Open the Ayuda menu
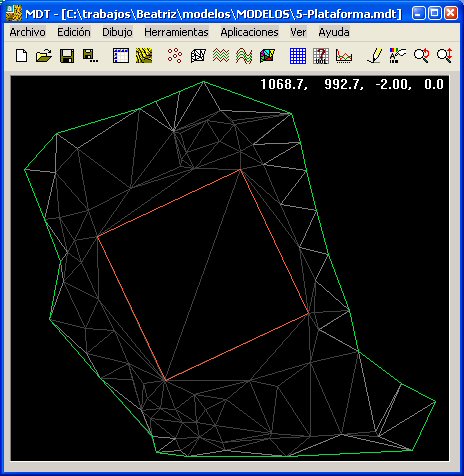Viewport: 464px width, 476px height. click(x=334, y=32)
